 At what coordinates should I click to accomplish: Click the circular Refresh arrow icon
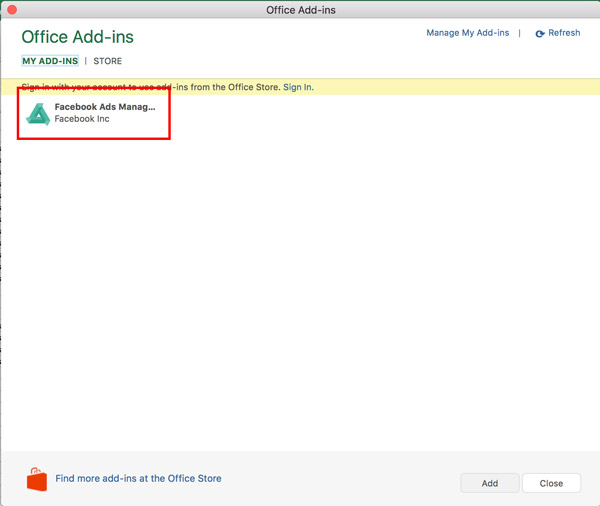(540, 34)
